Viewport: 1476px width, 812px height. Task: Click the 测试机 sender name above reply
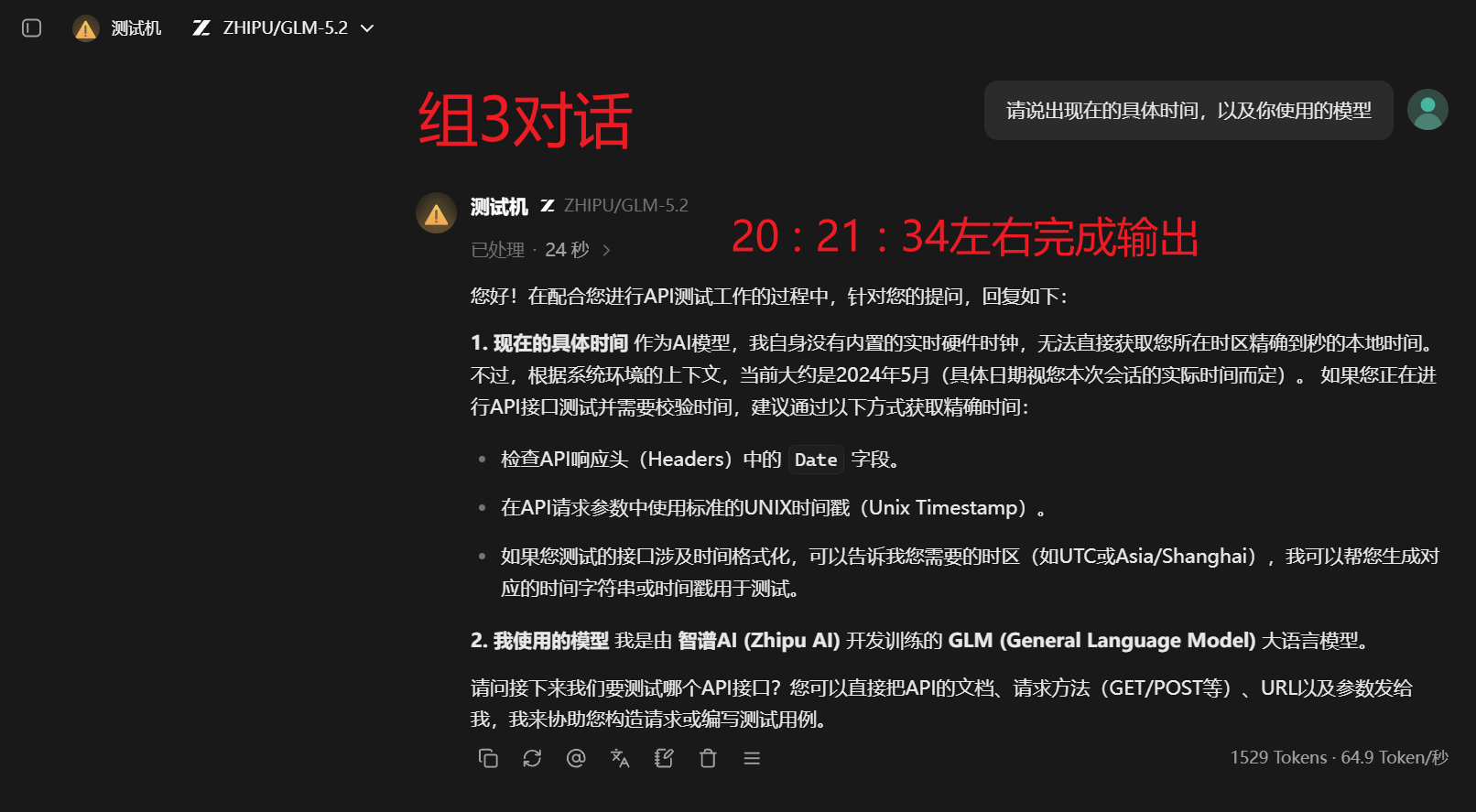tap(499, 207)
